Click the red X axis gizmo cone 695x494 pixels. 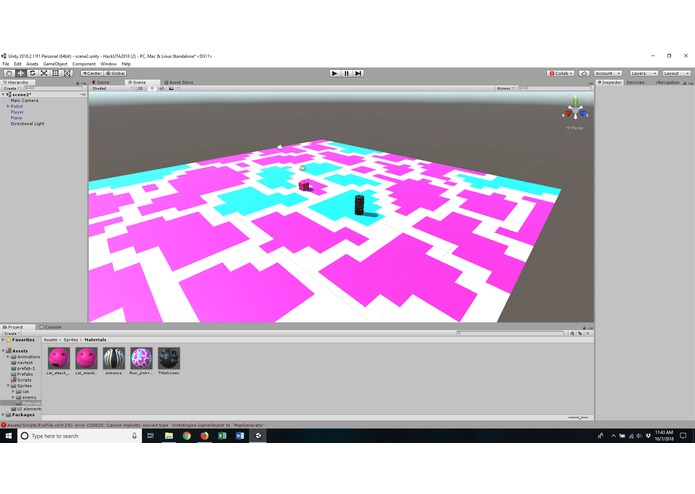click(567, 114)
